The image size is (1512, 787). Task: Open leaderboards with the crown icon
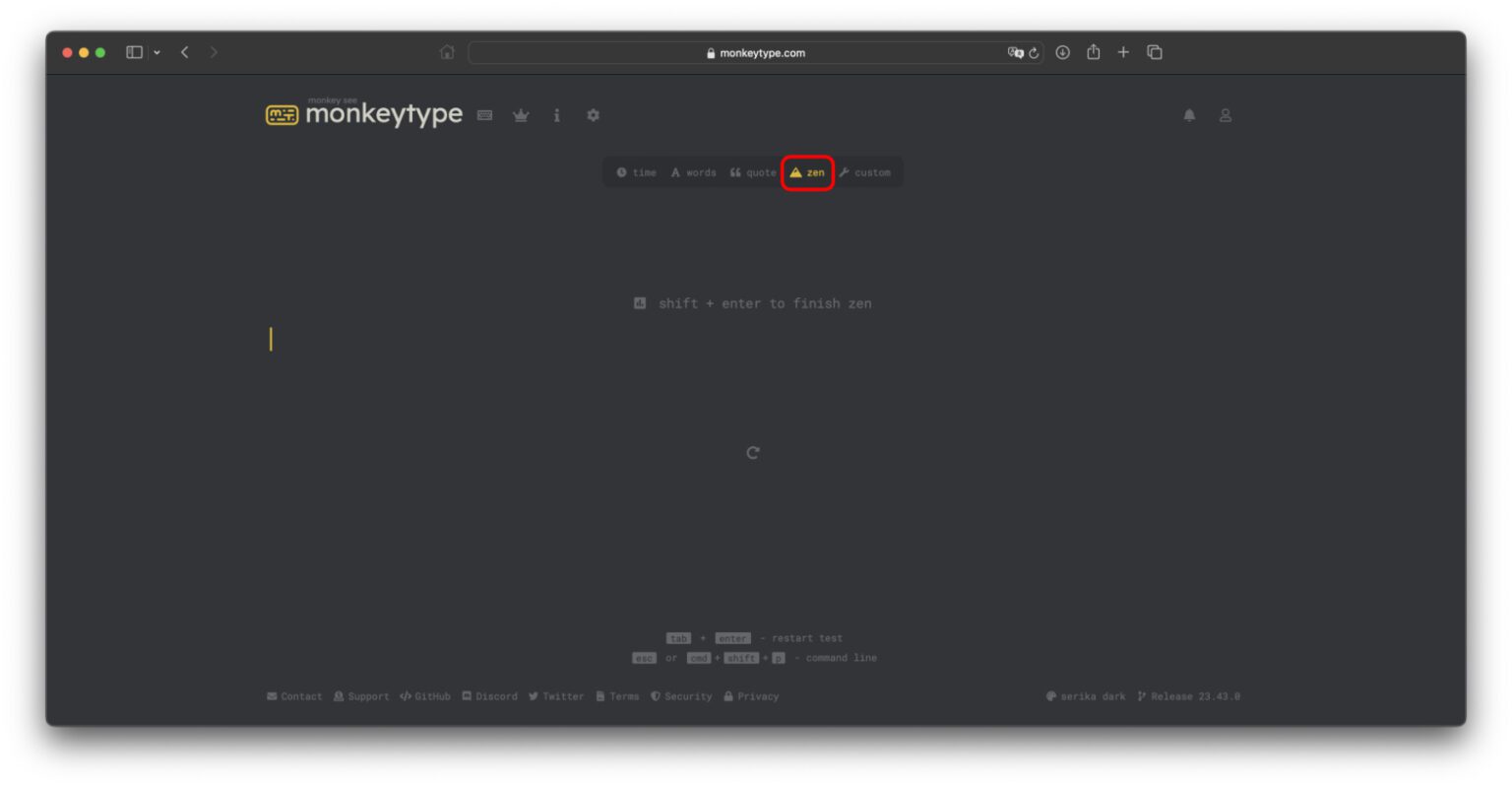[521, 115]
